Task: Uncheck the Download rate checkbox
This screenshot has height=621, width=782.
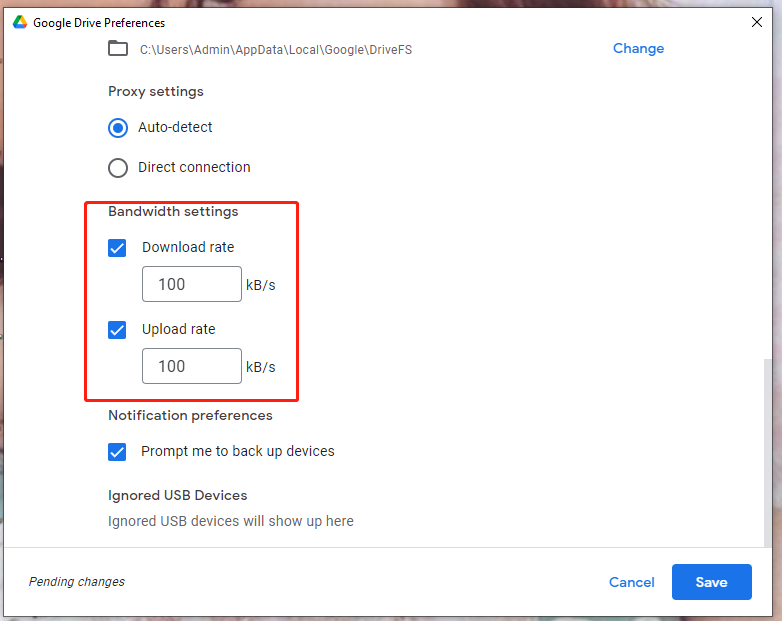Action: (118, 248)
